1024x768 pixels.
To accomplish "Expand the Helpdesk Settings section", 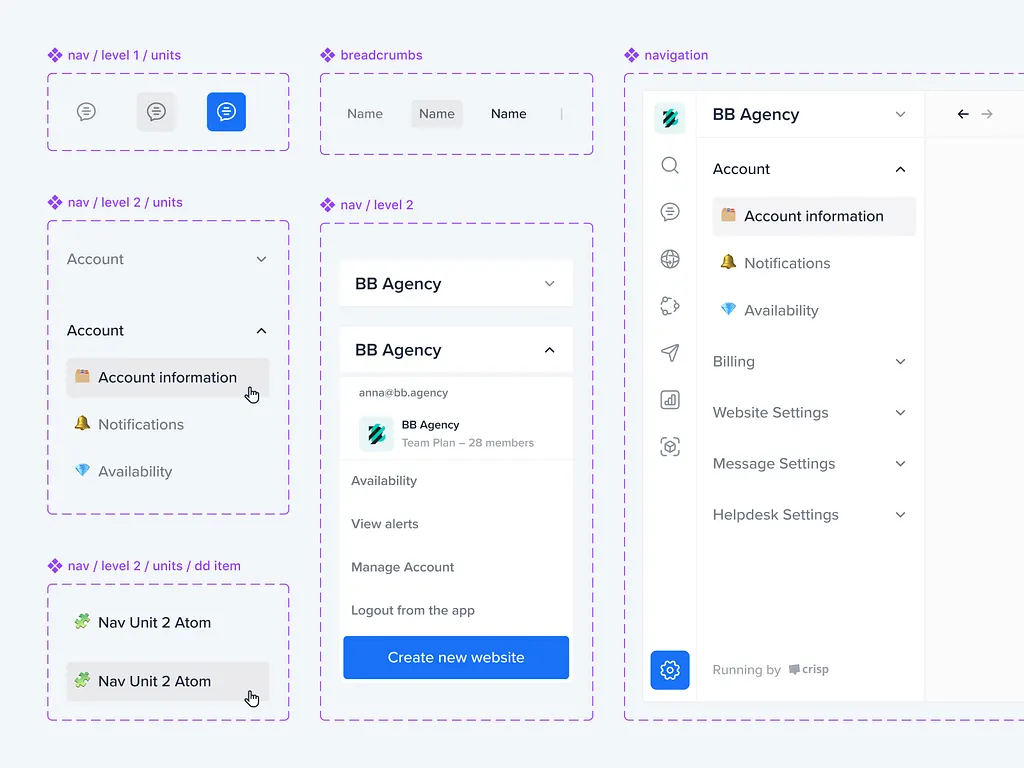I will point(809,515).
